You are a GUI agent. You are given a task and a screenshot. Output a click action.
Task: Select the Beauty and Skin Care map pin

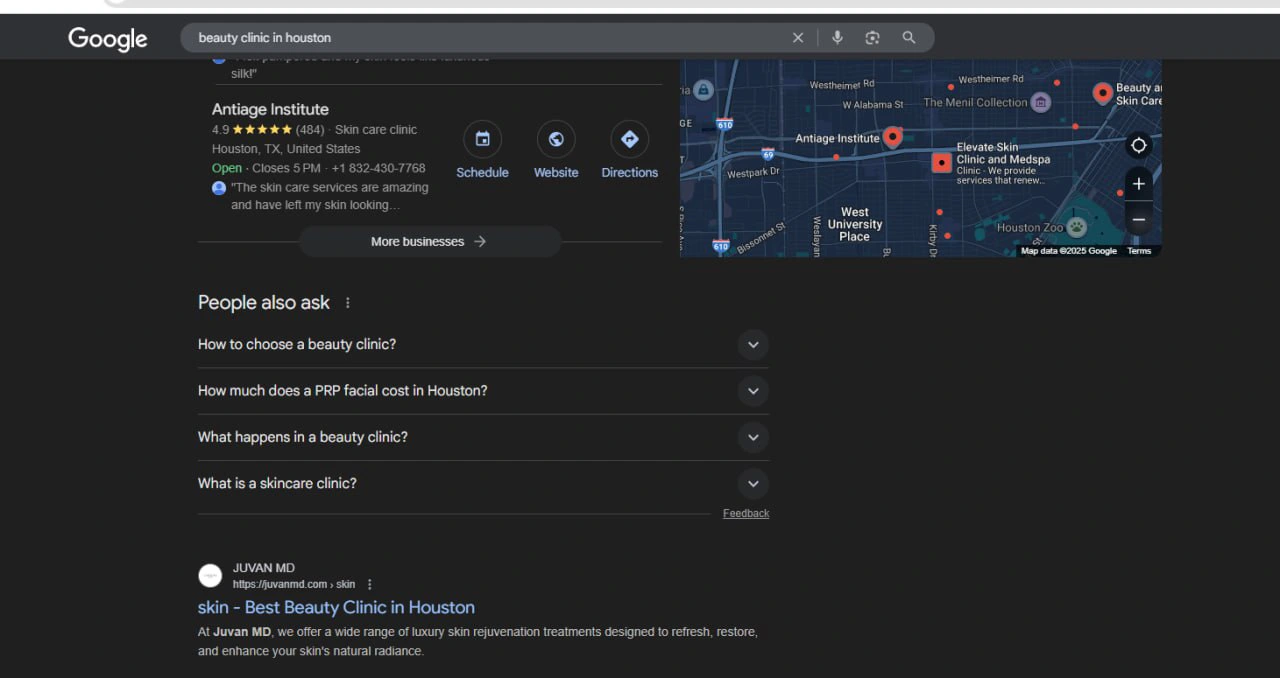1102,94
